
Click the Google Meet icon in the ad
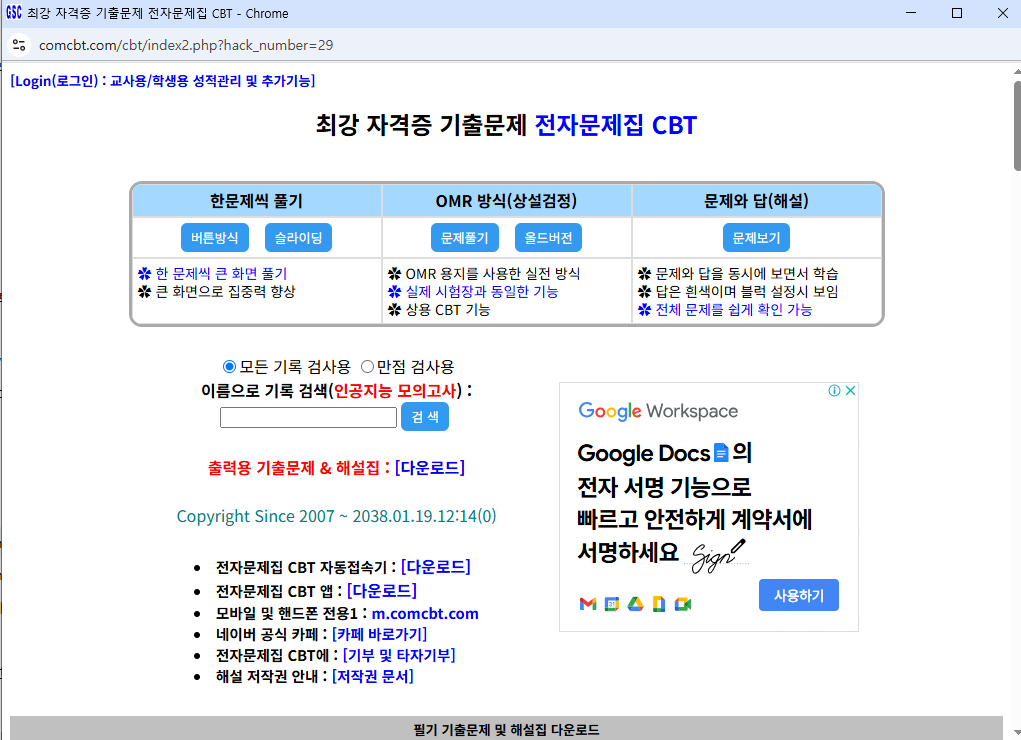[x=684, y=605]
